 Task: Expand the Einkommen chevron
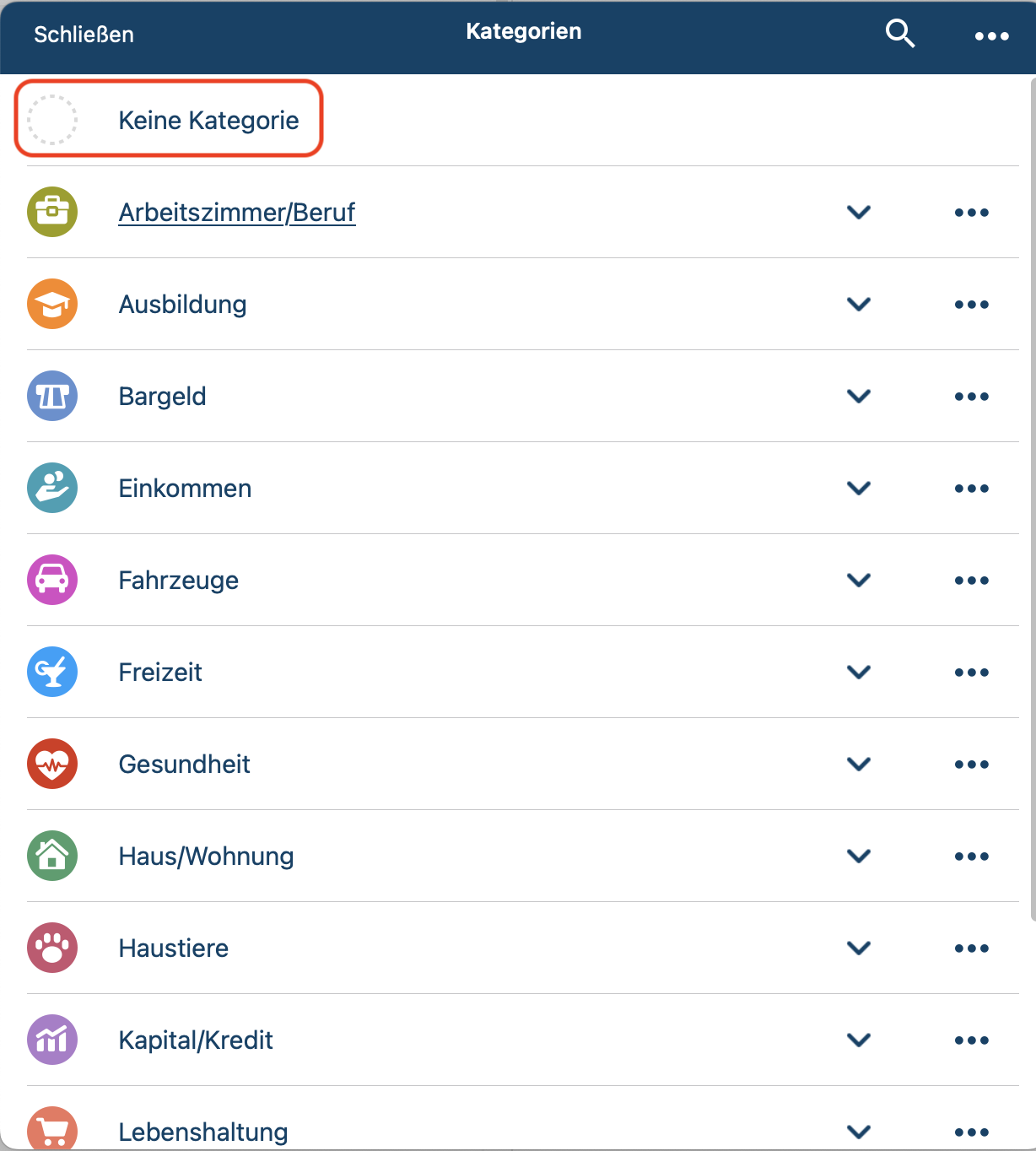pos(859,489)
